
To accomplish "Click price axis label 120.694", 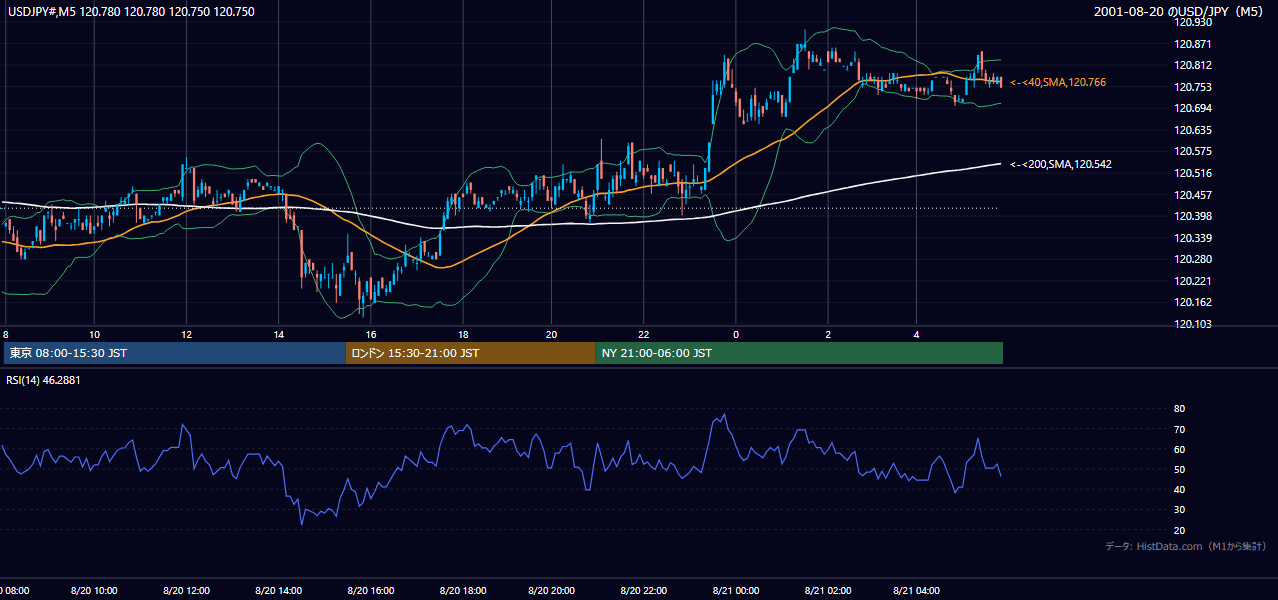I will pyautogui.click(x=1193, y=108).
